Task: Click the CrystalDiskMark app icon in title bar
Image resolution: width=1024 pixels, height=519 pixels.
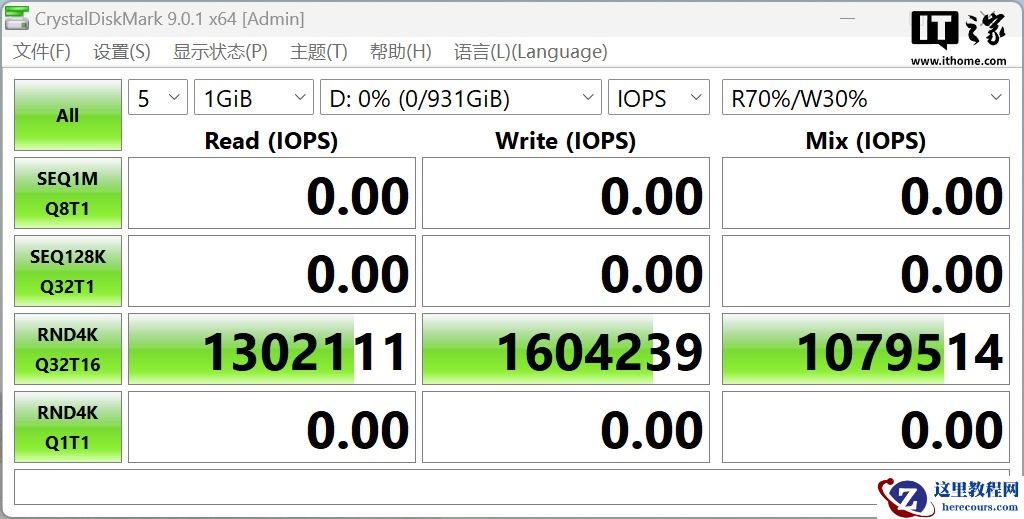Action: (x=17, y=18)
